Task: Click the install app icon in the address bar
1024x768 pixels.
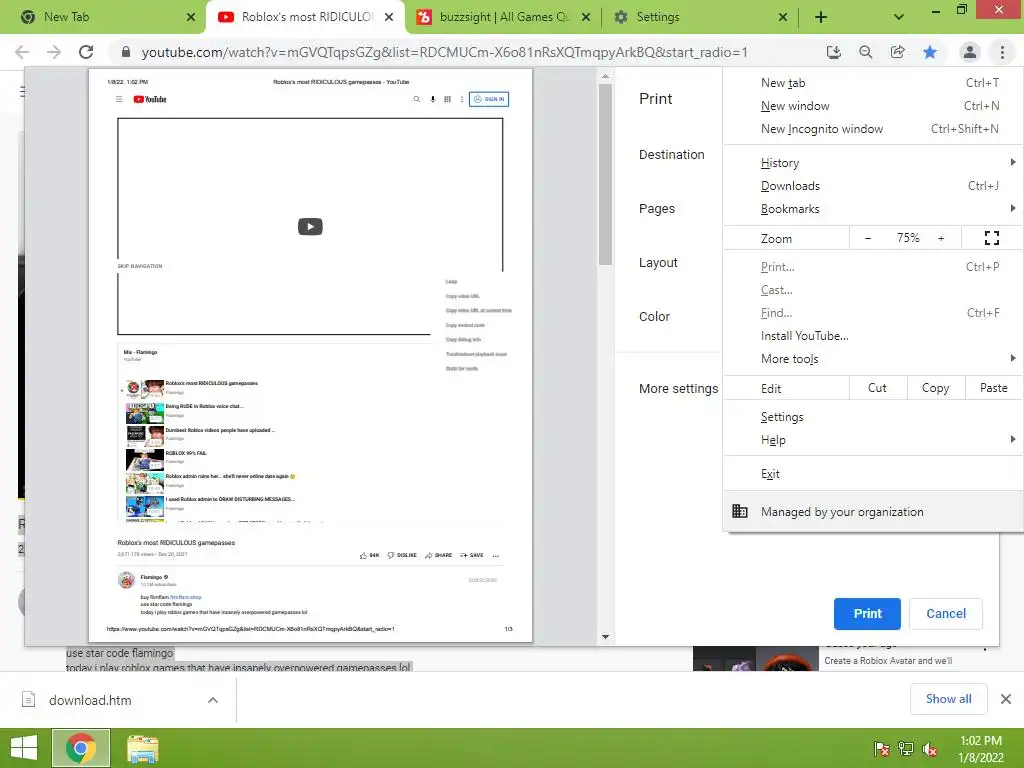Action: [833, 52]
